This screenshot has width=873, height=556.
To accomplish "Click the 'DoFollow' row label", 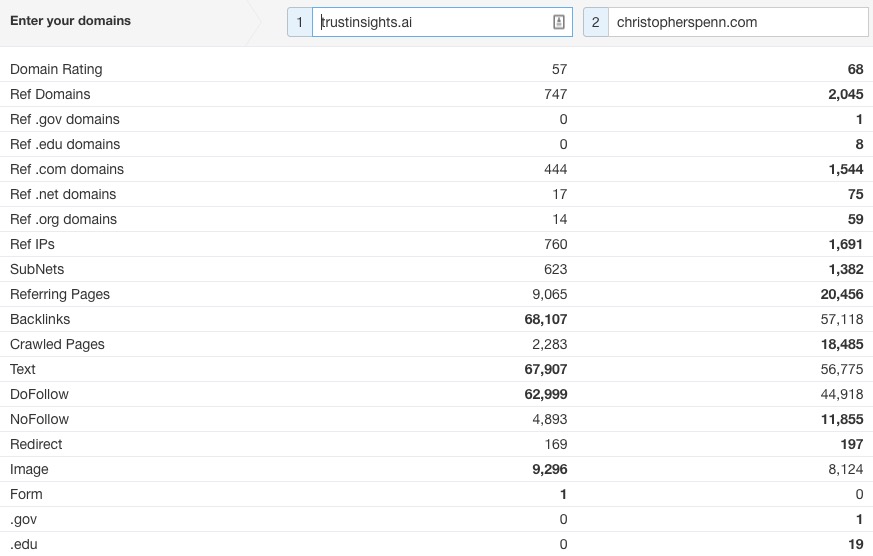I will (39, 395).
